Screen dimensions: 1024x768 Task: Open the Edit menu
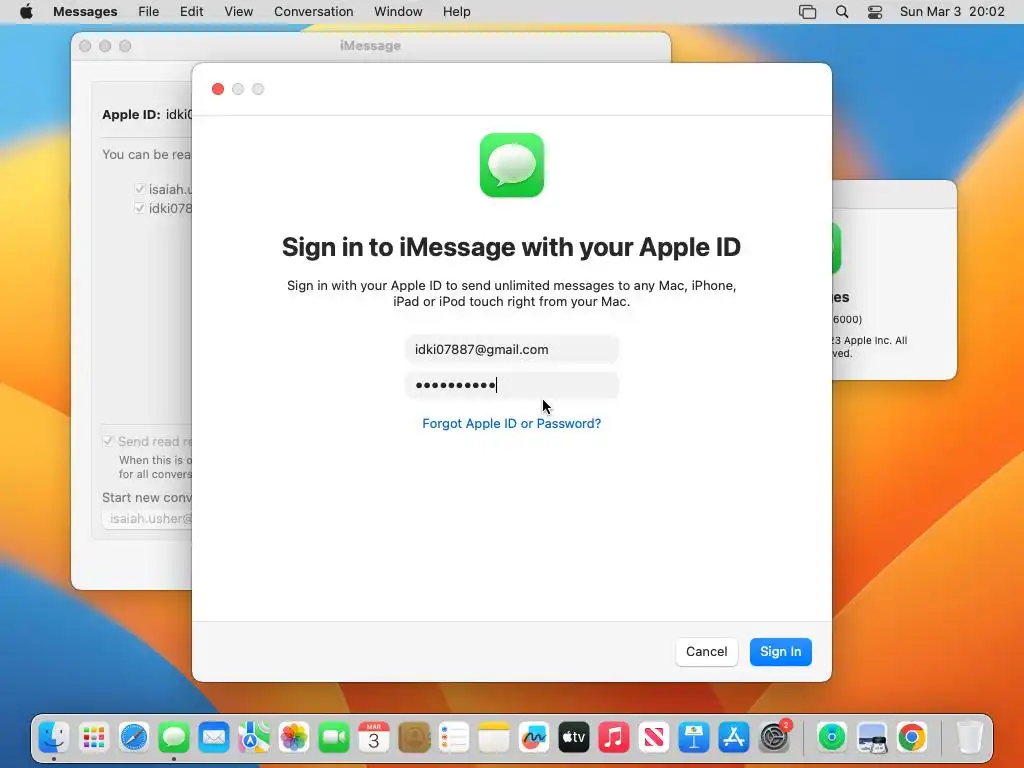coord(191,12)
